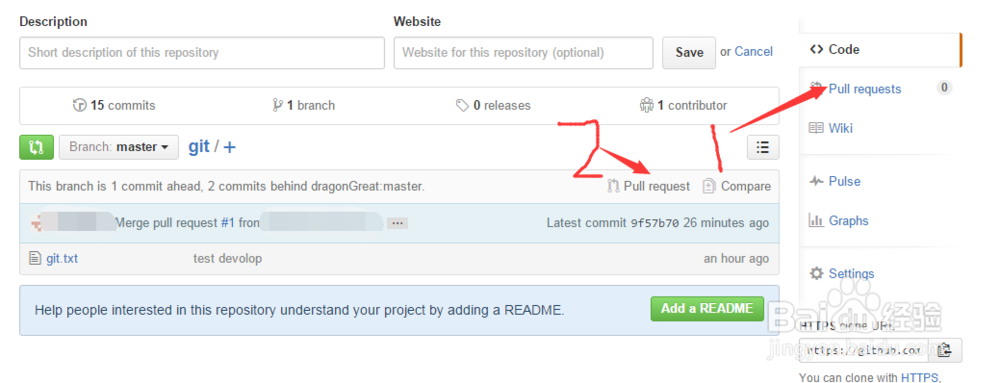The height and width of the screenshot is (383, 1000).
Task: Click the branch ahead/behind status text
Action: [x=226, y=187]
